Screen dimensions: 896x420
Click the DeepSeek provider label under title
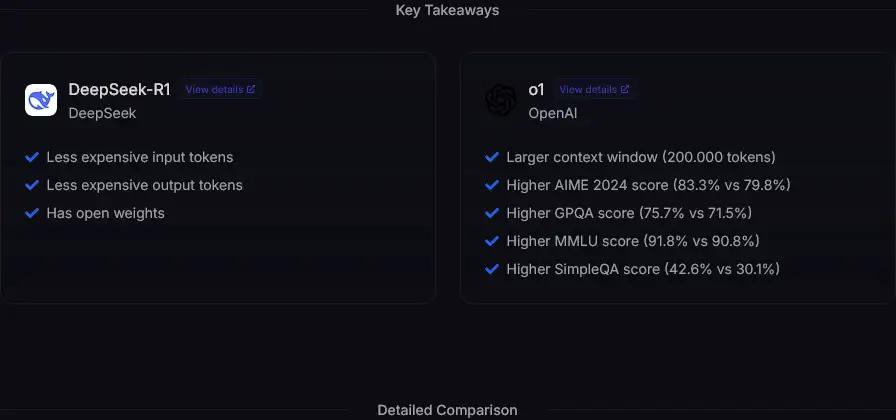click(x=102, y=113)
